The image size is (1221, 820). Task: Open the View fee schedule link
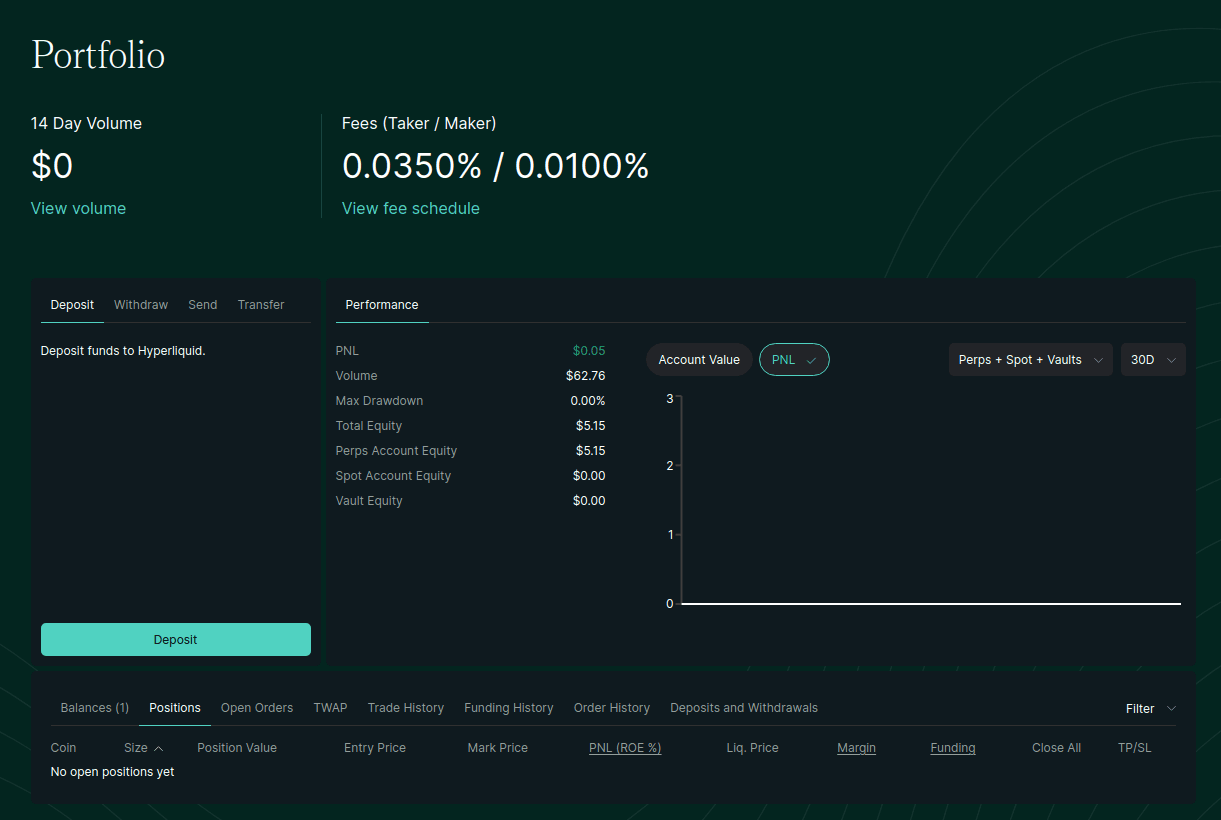pos(410,208)
